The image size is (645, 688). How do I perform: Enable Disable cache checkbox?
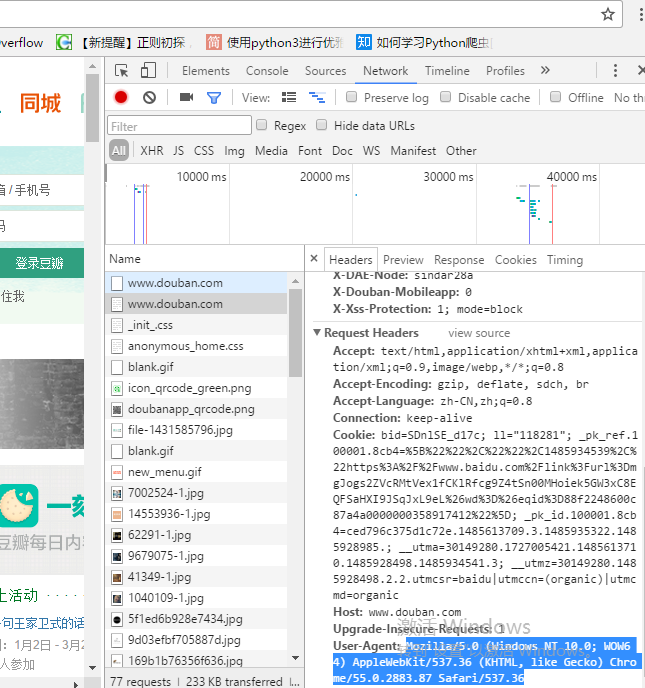[445, 97]
